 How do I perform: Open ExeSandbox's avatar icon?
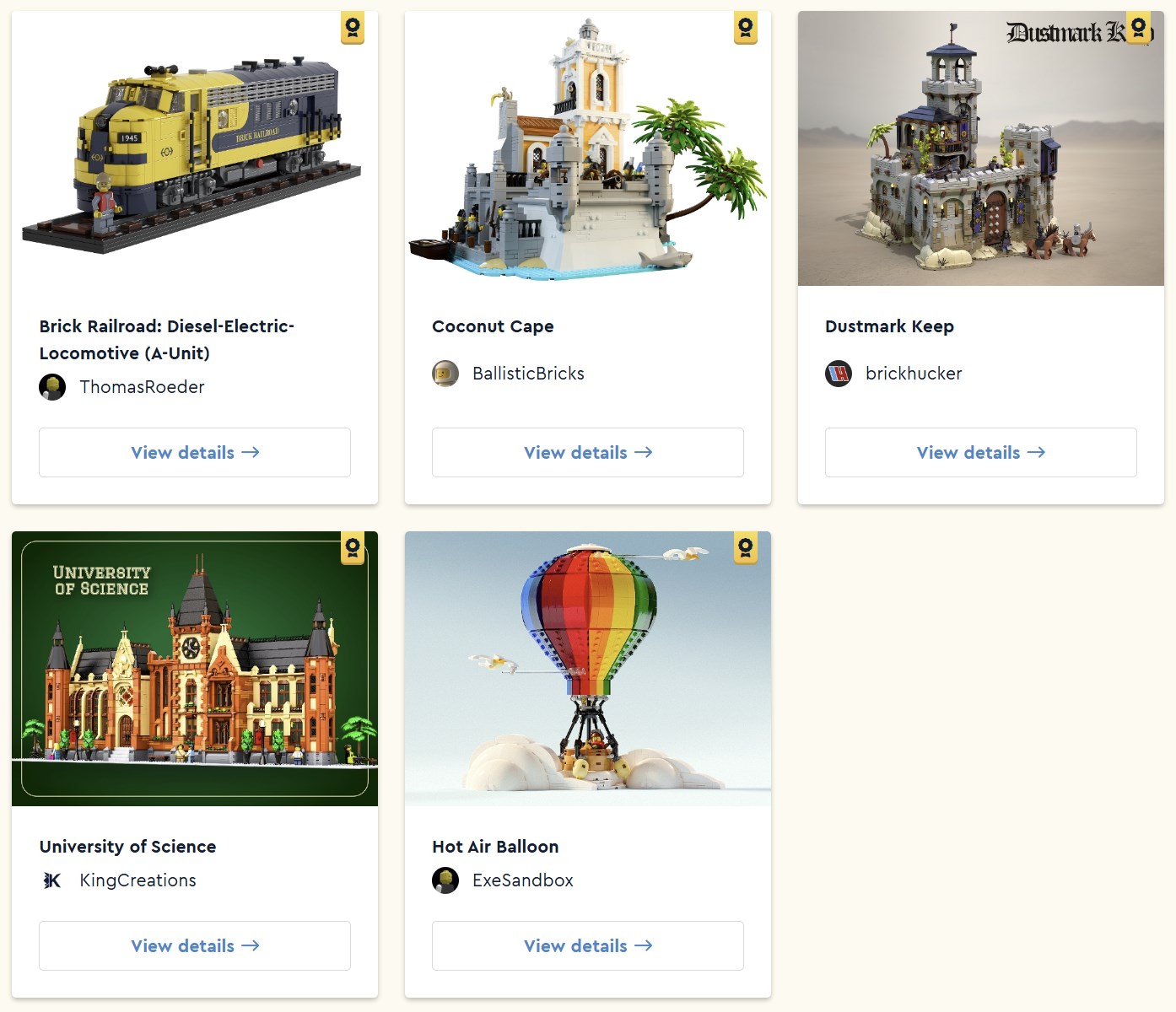coord(445,880)
